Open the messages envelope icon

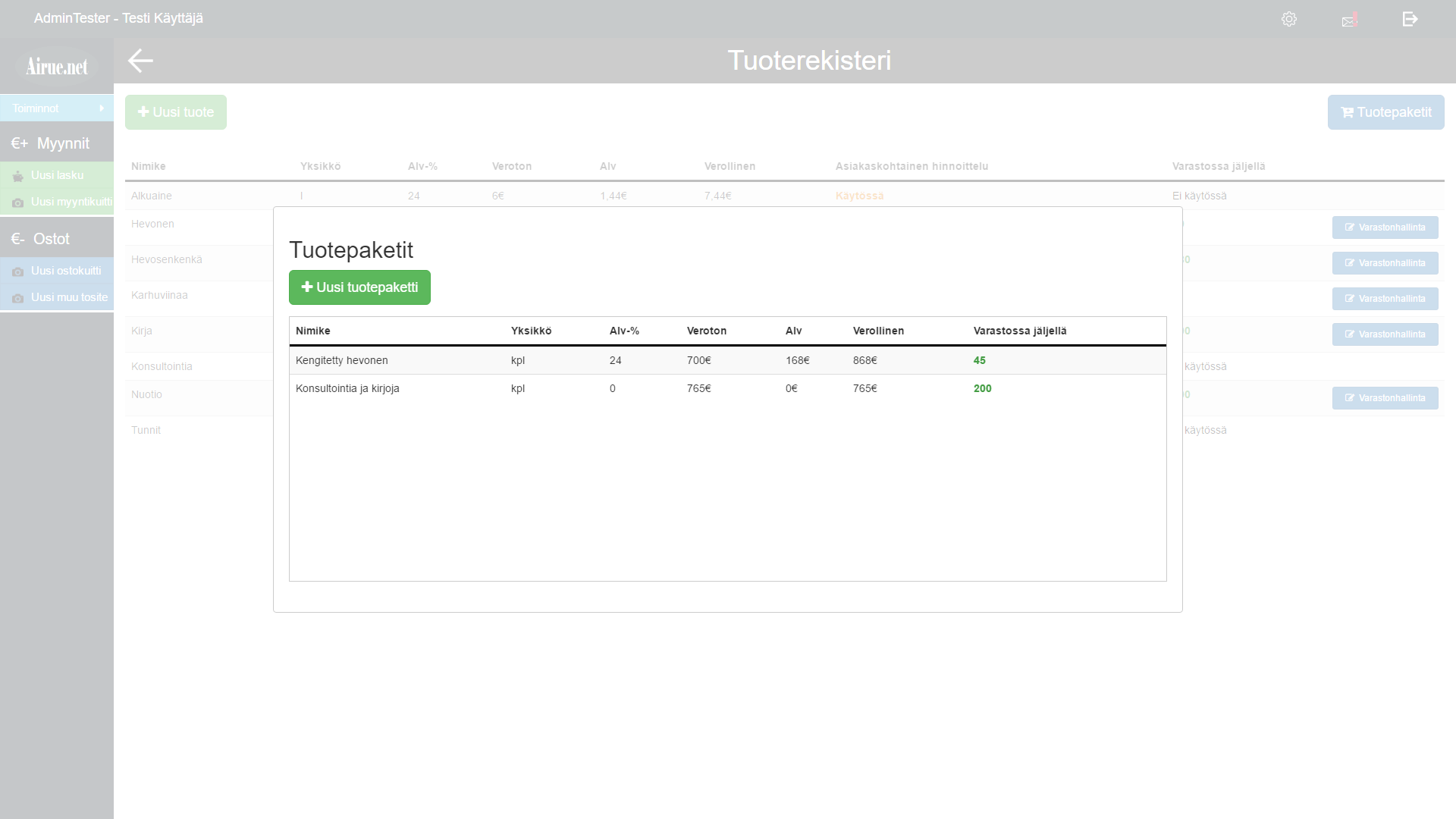click(x=1350, y=20)
